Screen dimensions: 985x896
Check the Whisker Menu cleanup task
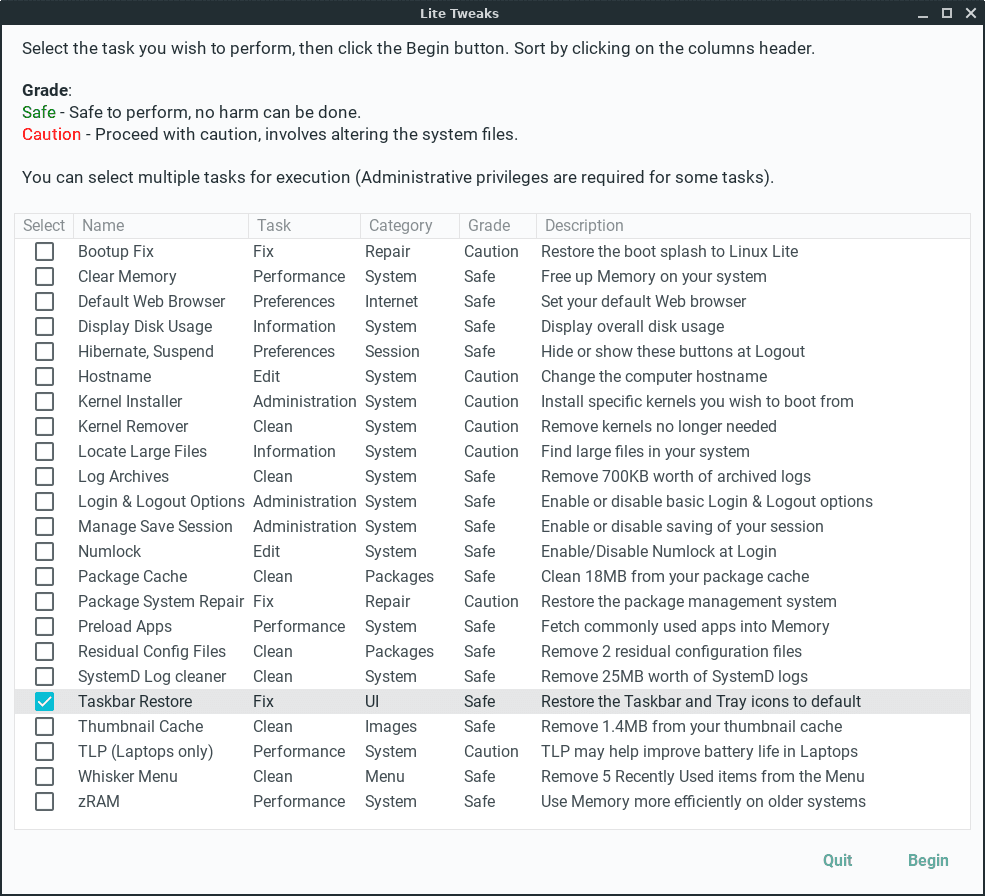click(44, 776)
